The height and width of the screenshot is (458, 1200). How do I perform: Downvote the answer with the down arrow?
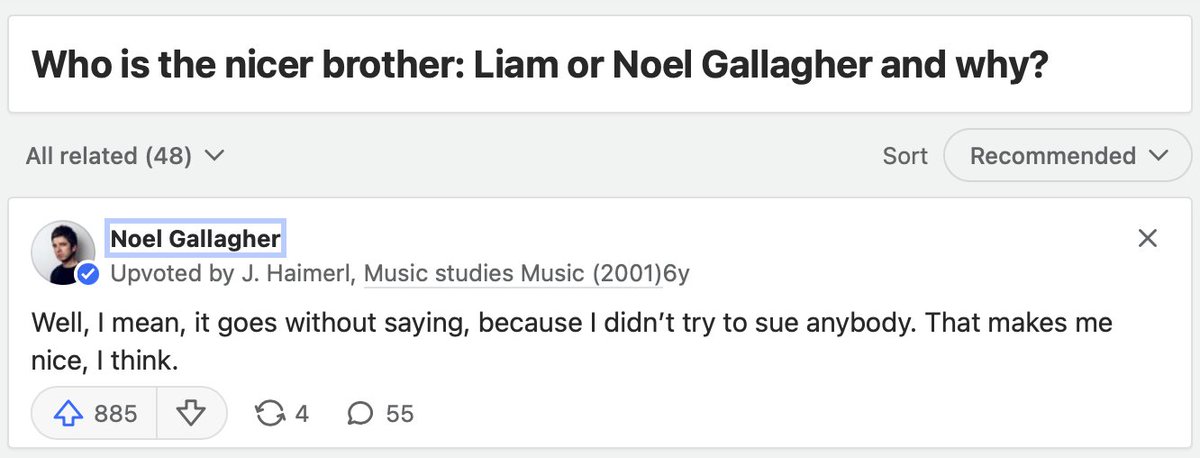190,413
